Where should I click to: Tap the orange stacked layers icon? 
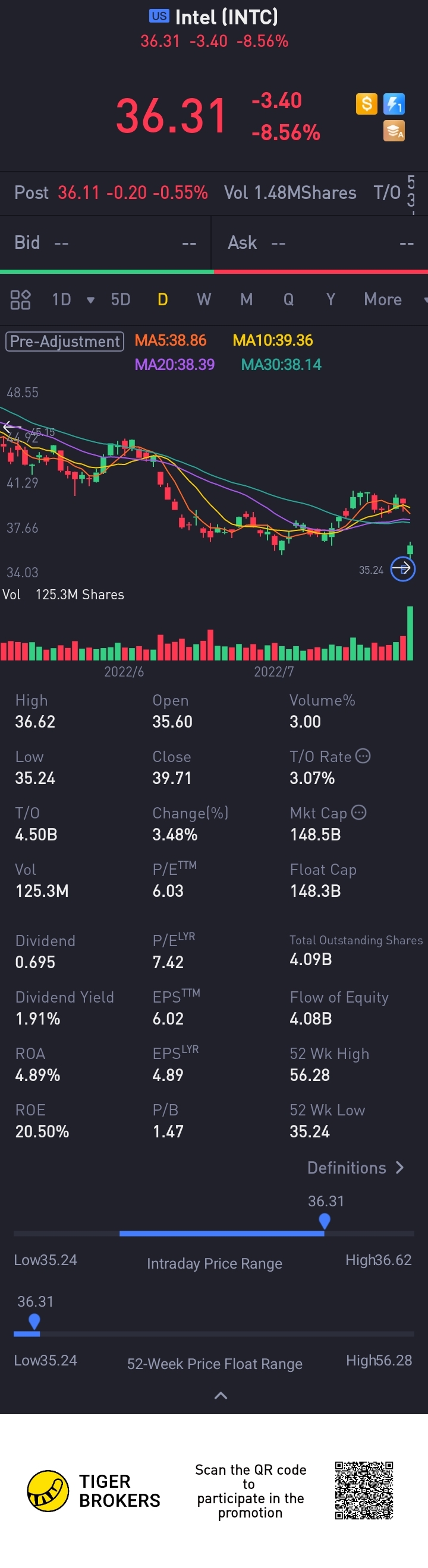tap(394, 131)
